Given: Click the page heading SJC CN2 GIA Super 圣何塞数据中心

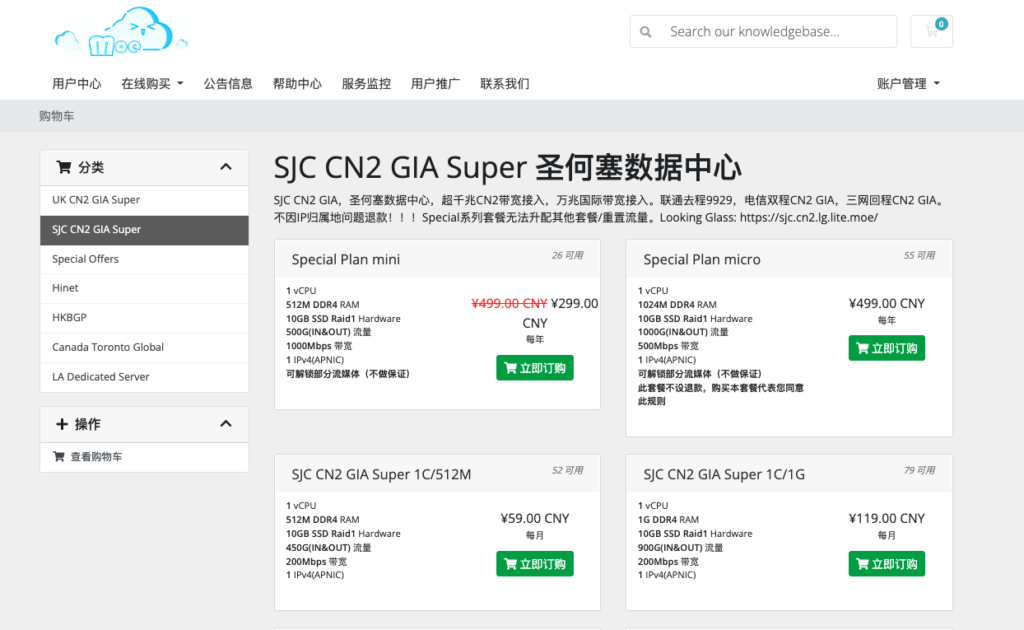Looking at the screenshot, I should pos(507,168).
